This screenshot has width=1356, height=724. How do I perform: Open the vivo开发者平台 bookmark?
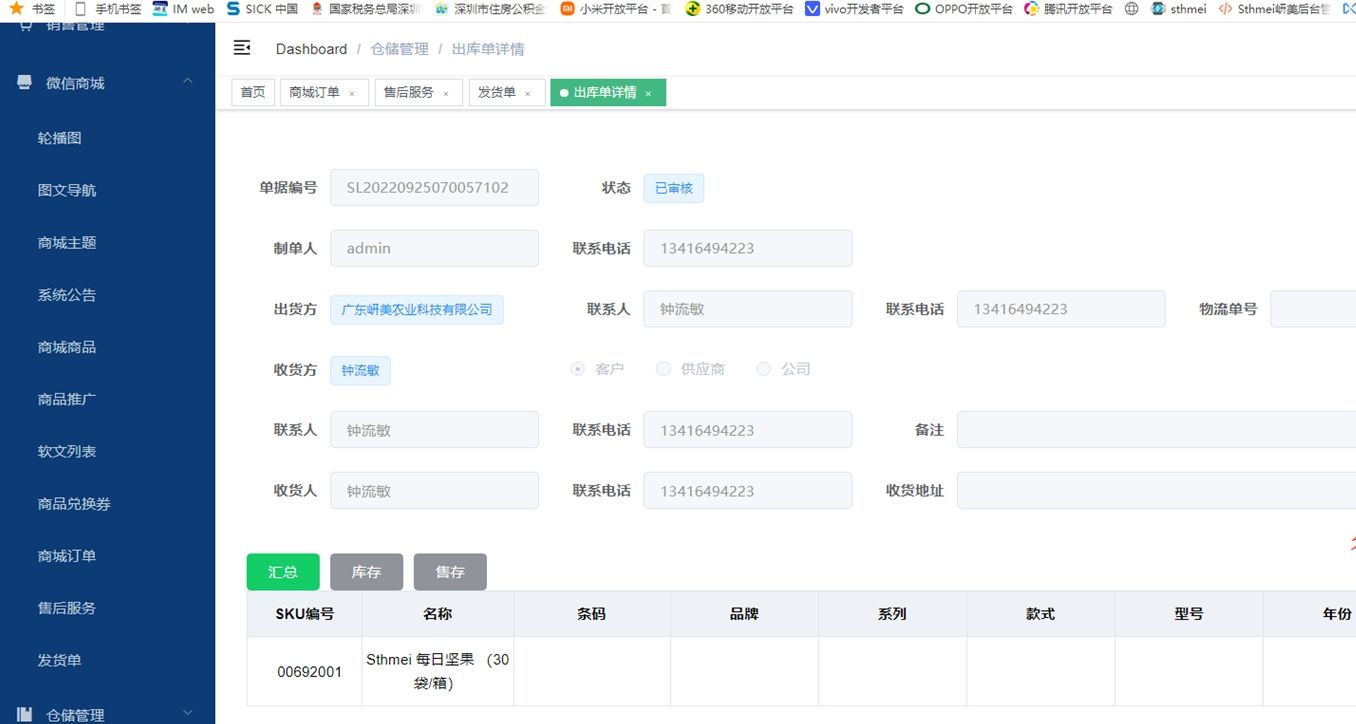[855, 9]
